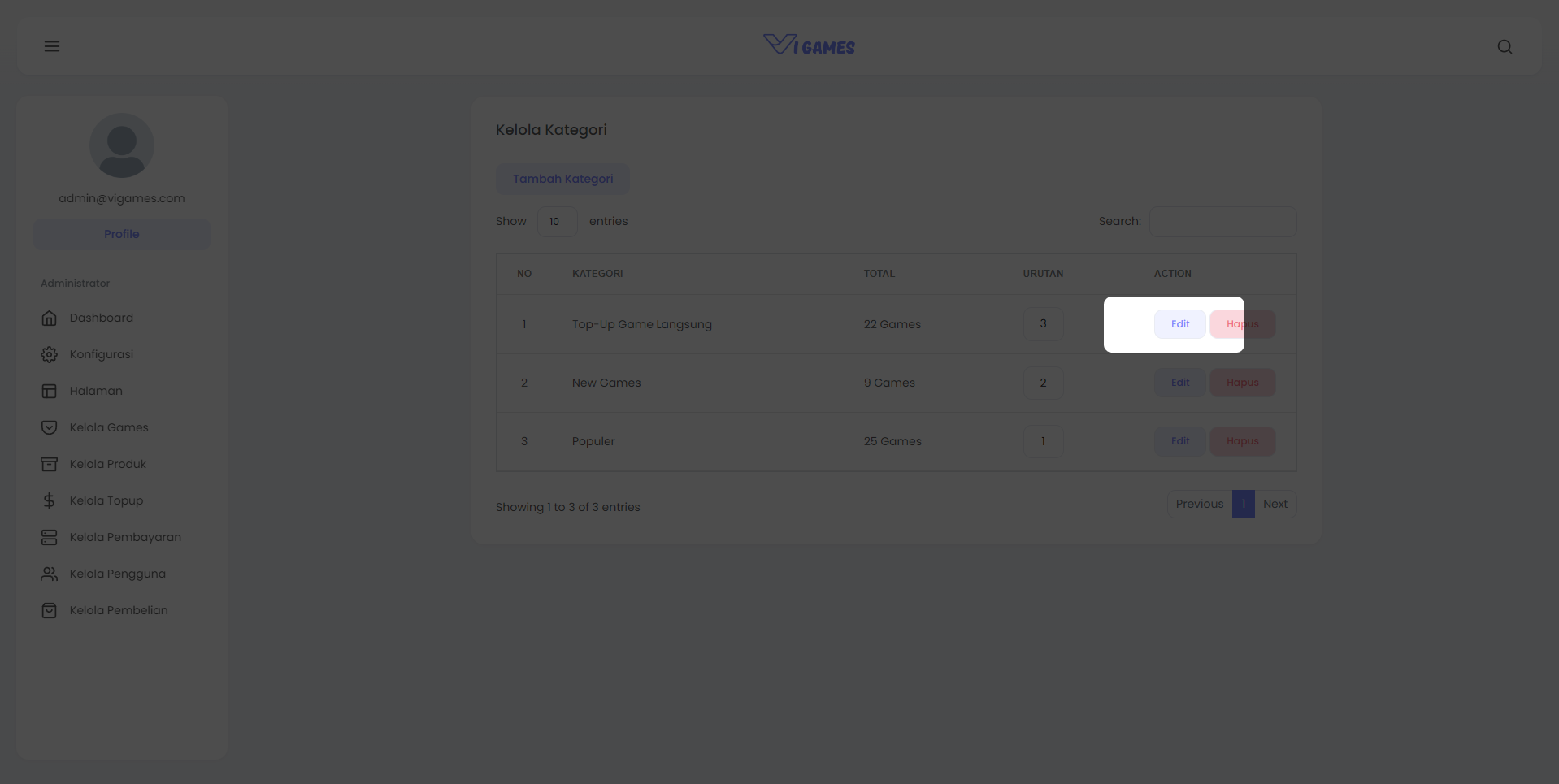Click the Kelola Pembayaran server icon
This screenshot has width=1559, height=784.
click(50, 537)
